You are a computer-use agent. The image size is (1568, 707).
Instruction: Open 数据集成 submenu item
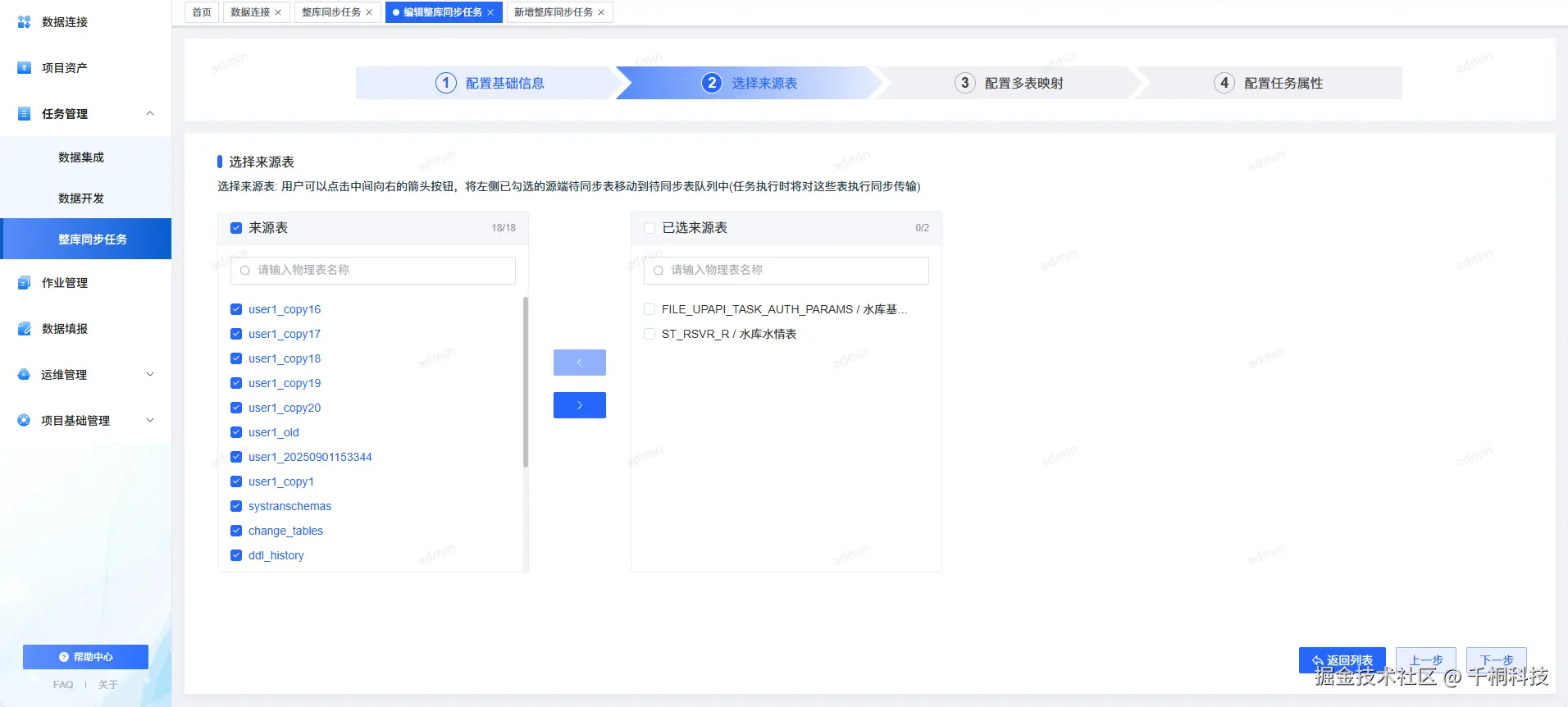85,157
